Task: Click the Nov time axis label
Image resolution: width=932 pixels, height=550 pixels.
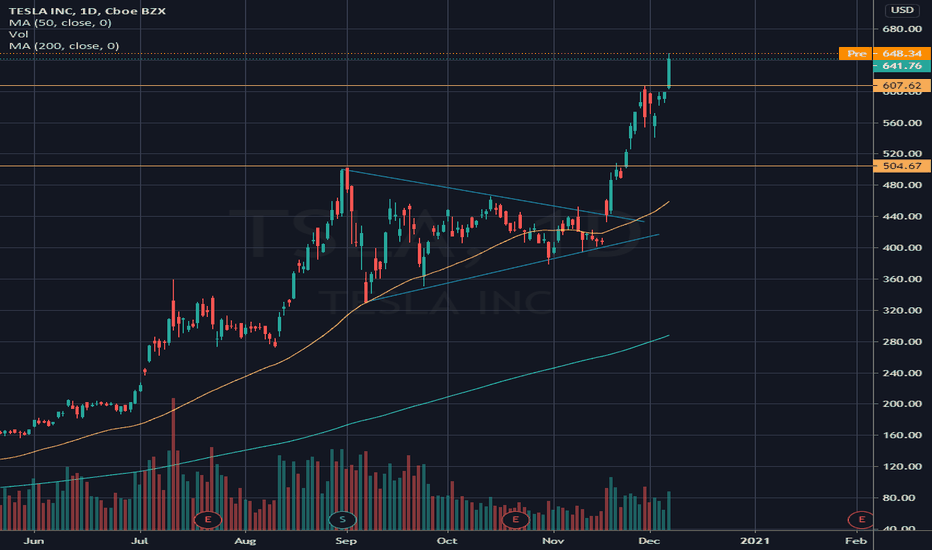Action: [553, 540]
